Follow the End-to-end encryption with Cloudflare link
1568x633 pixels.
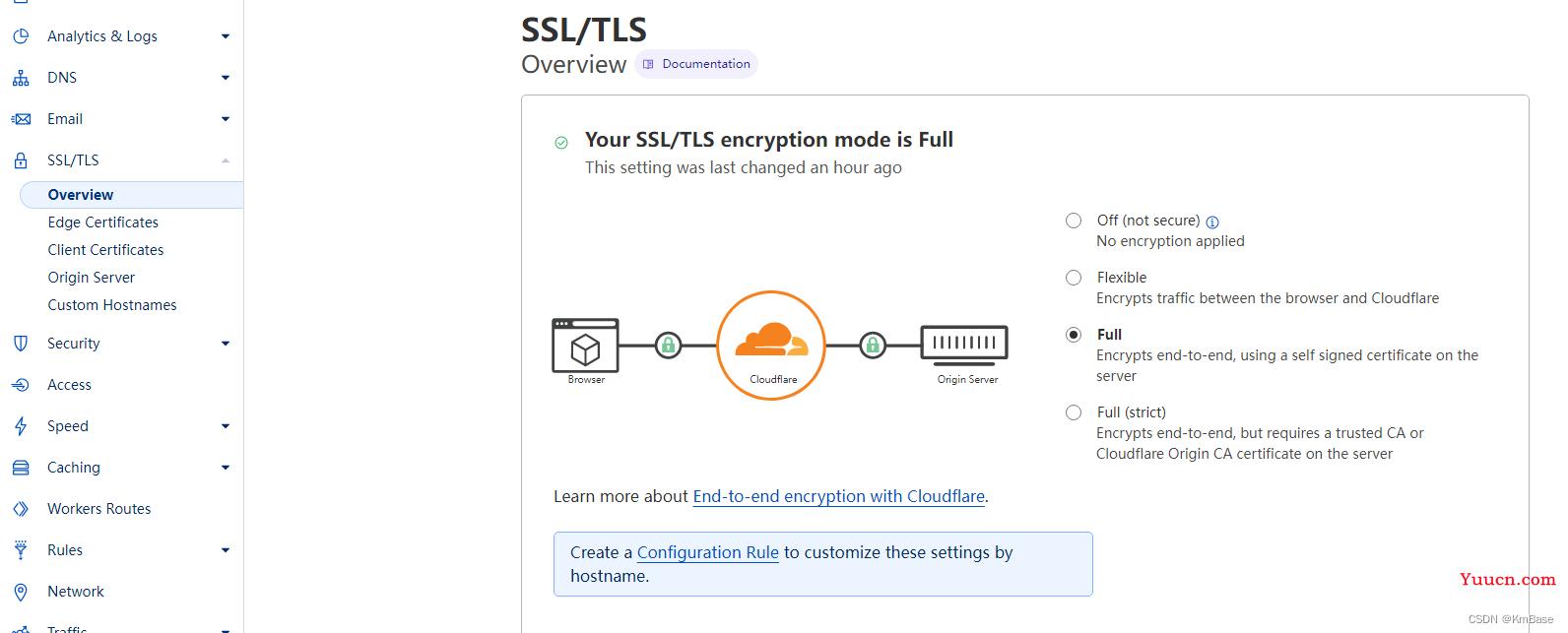point(839,496)
